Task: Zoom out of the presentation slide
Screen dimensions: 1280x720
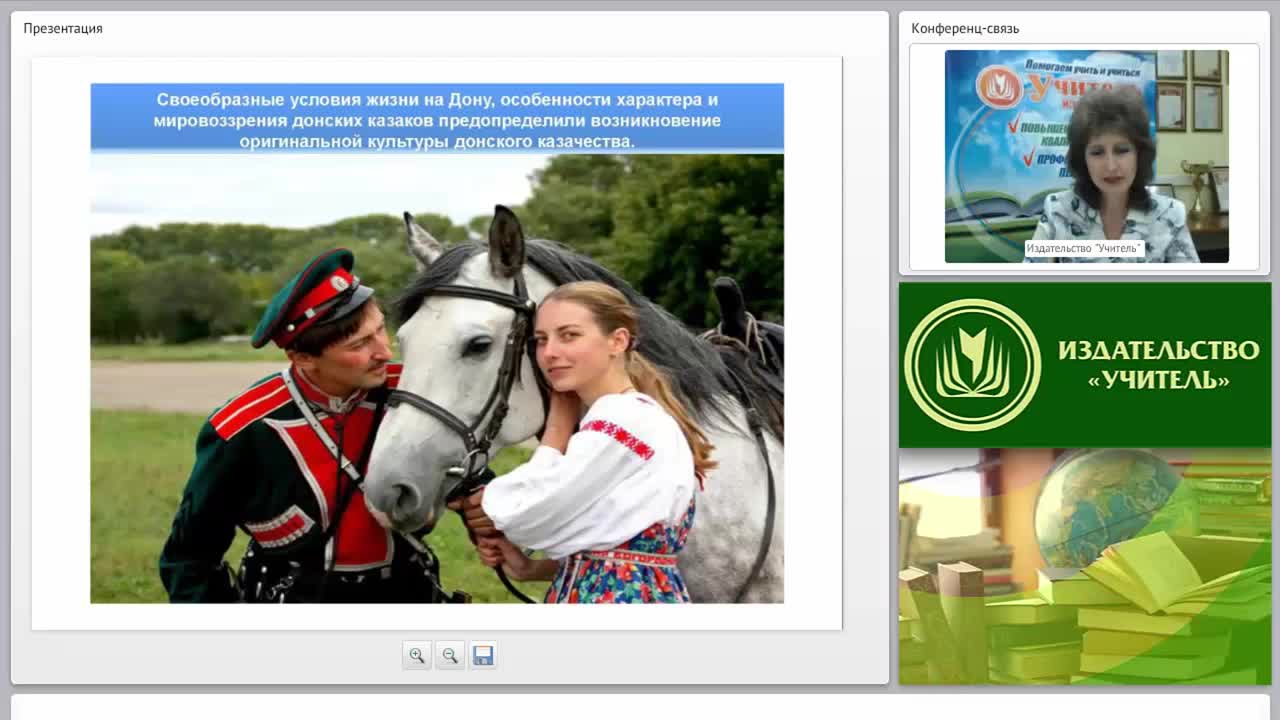Action: click(450, 656)
